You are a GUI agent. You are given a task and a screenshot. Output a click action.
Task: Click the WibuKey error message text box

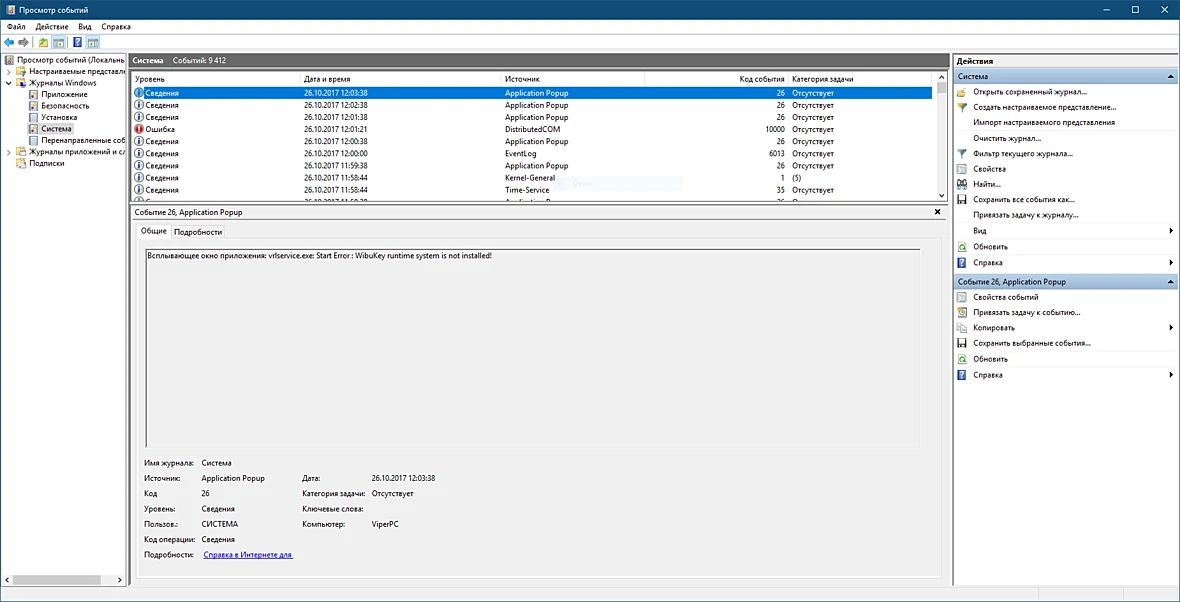(533, 348)
